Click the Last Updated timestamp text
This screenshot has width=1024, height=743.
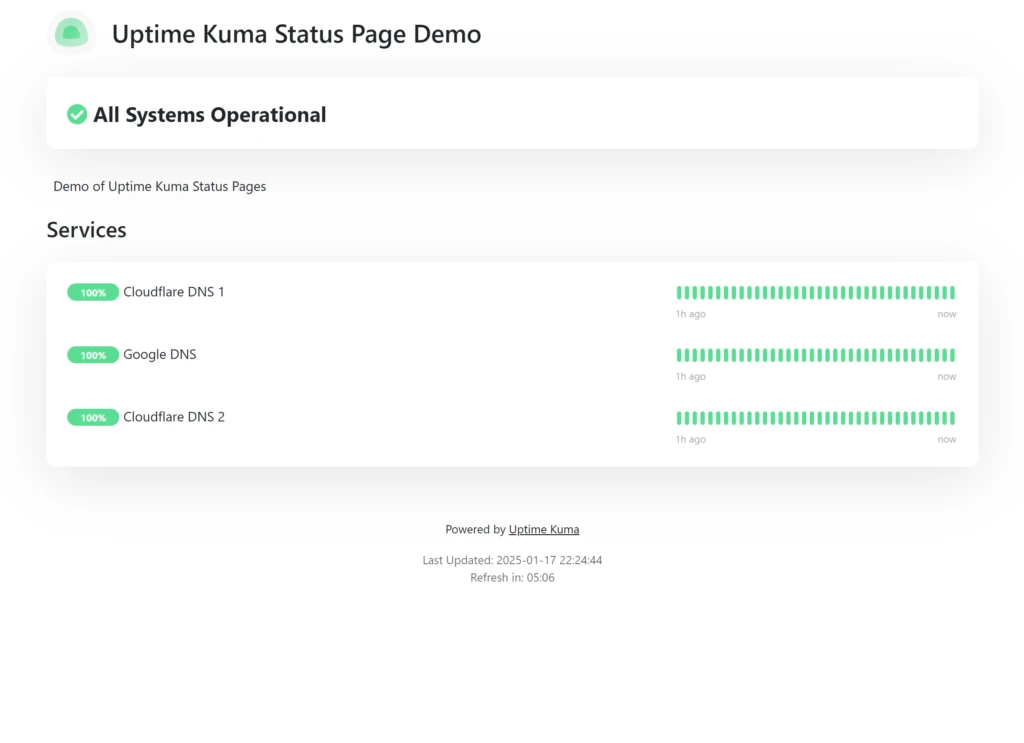tap(512, 560)
